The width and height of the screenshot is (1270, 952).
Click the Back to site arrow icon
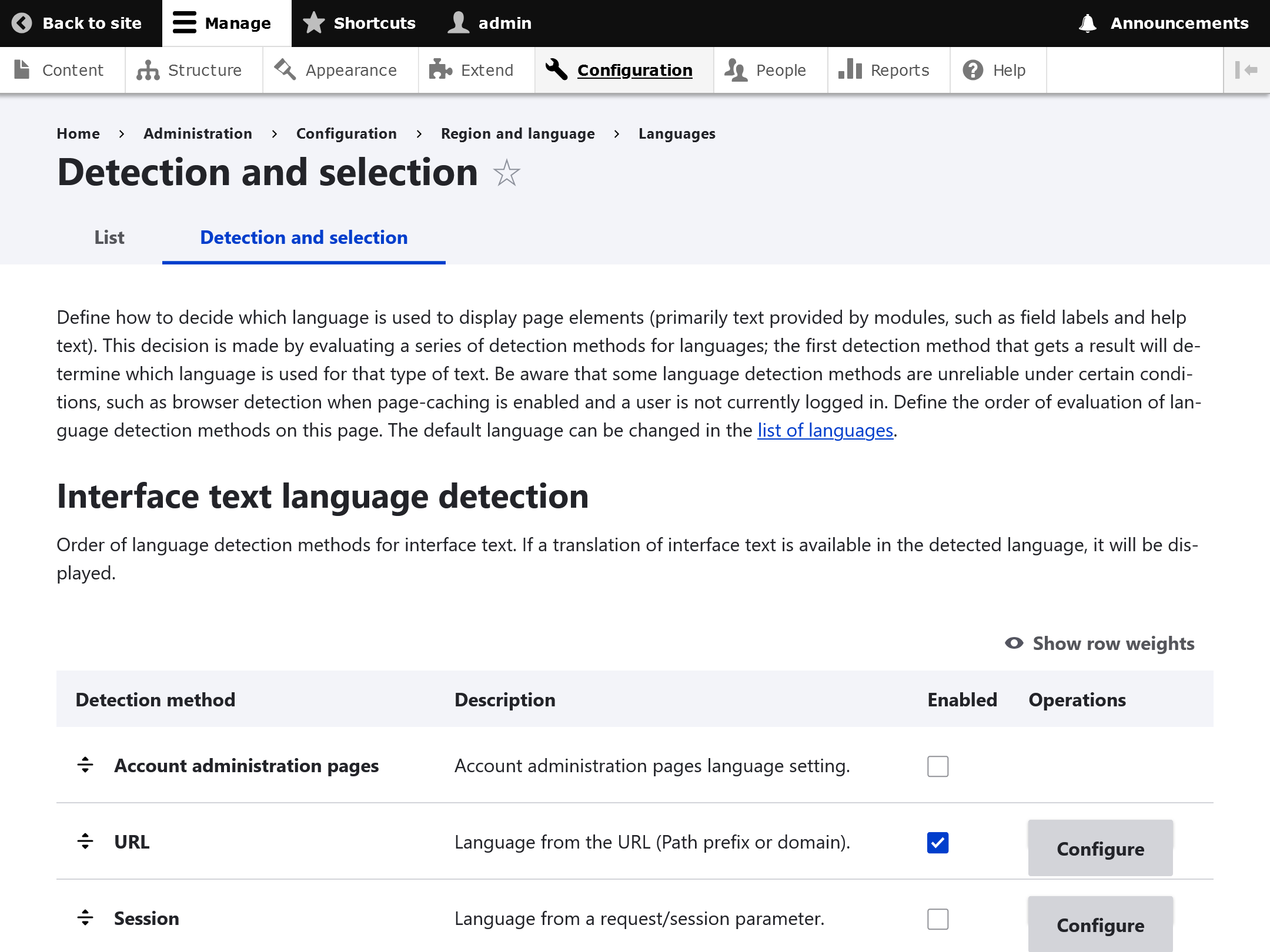(22, 24)
